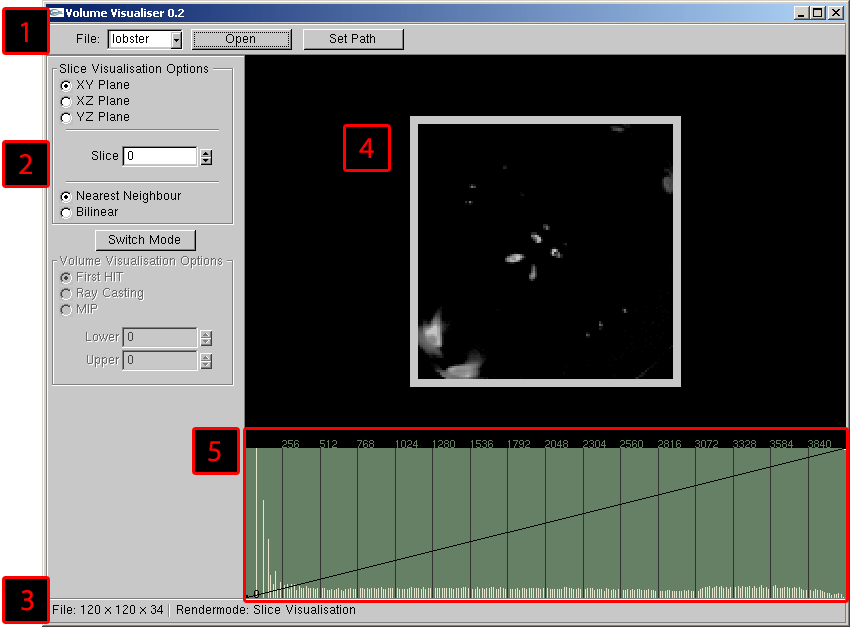
Task: Expand the lobster file dropdown
Action: (176, 40)
